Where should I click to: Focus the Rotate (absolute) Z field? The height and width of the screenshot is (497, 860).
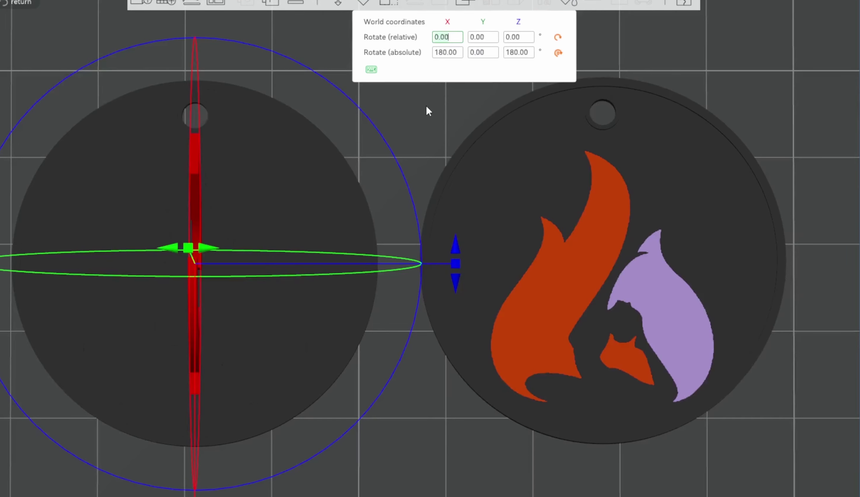point(518,52)
